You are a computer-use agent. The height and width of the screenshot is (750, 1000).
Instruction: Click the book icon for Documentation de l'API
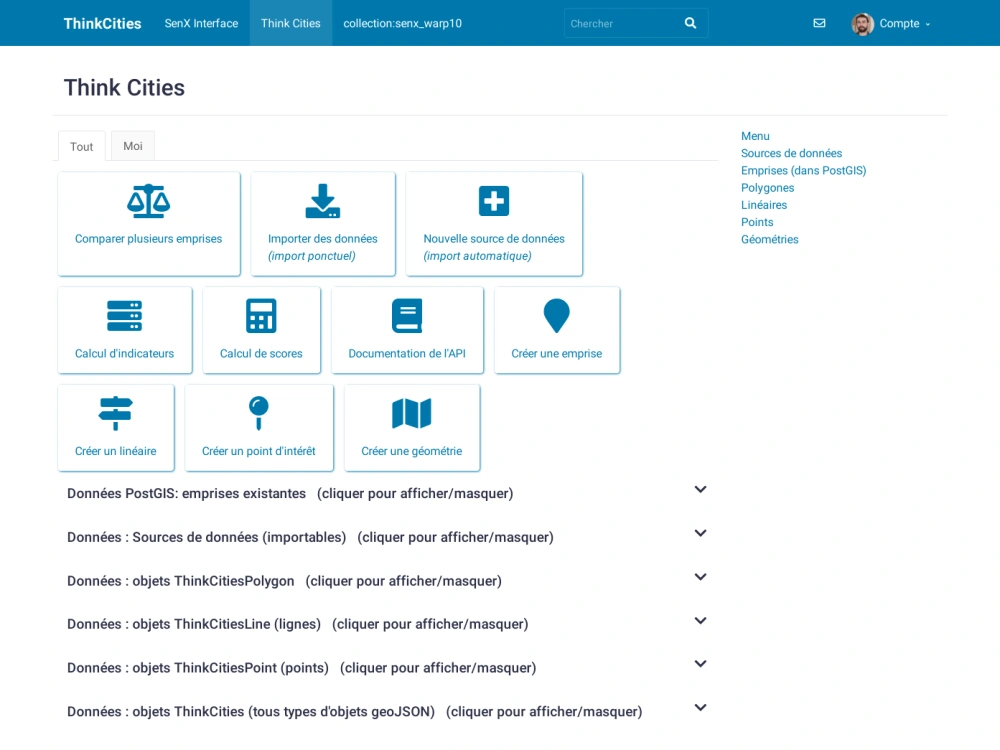click(x=407, y=316)
